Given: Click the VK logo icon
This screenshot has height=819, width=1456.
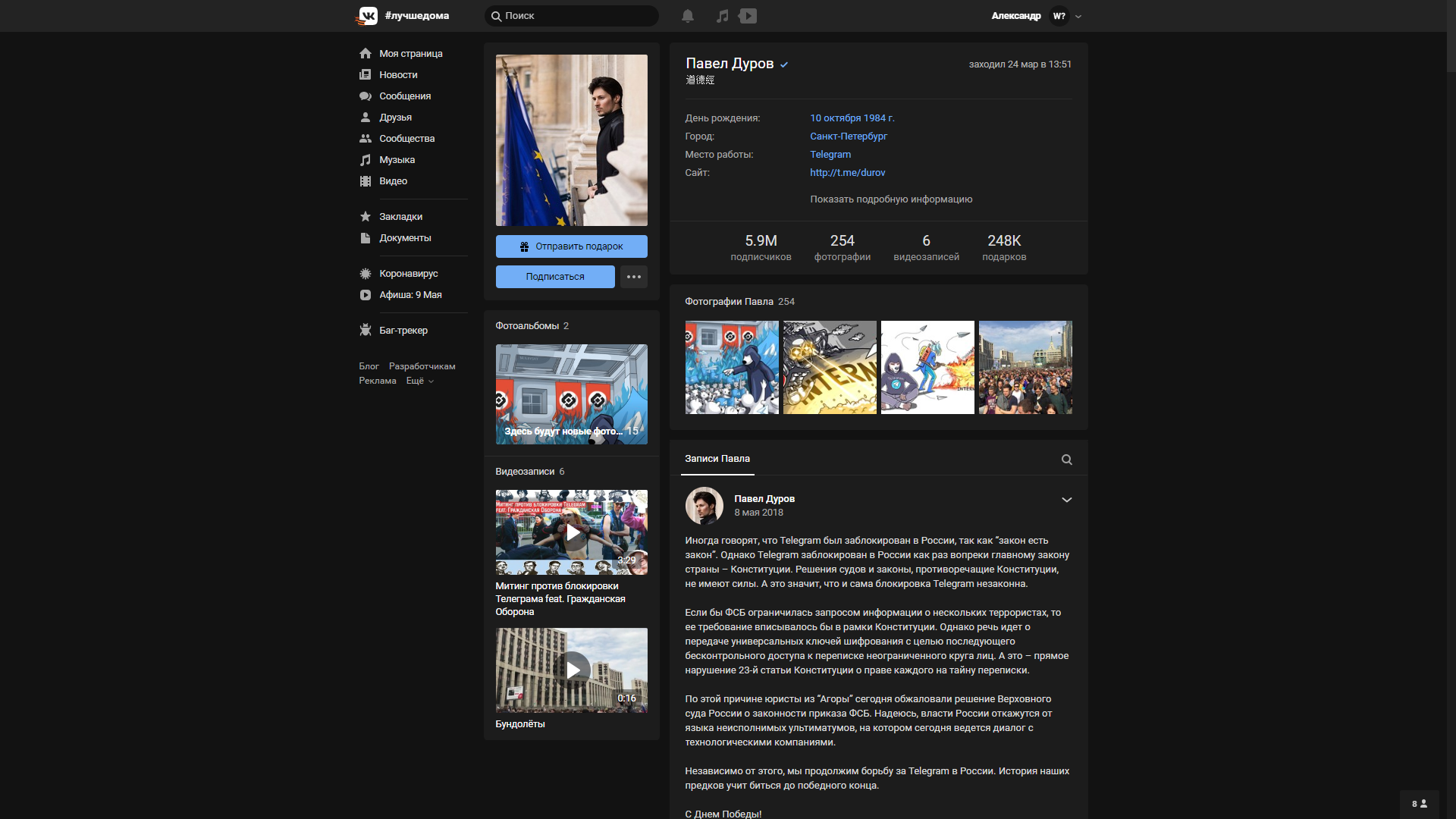Looking at the screenshot, I should [368, 16].
